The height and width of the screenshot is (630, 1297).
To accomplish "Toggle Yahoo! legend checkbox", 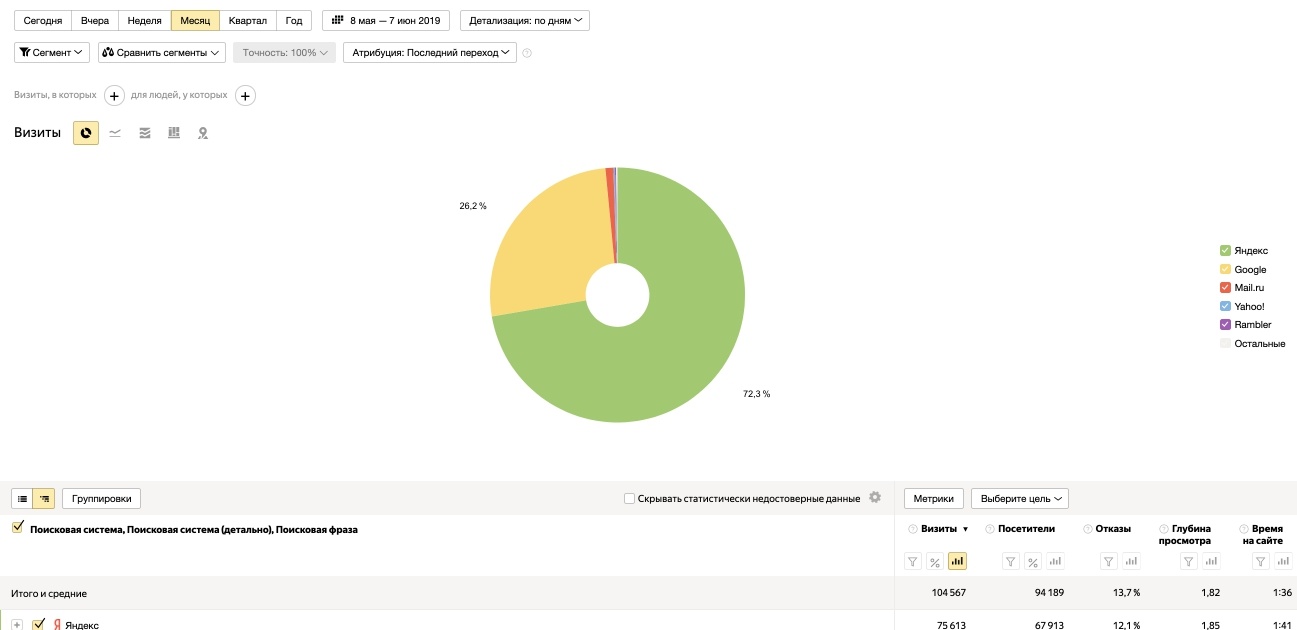I will coord(1225,306).
